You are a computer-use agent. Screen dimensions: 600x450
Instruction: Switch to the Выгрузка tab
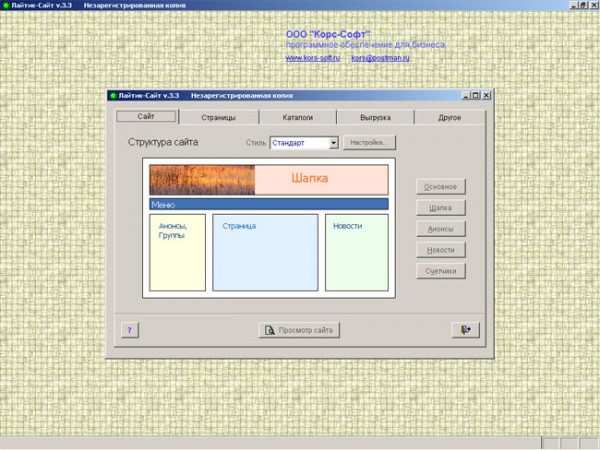[x=375, y=117]
